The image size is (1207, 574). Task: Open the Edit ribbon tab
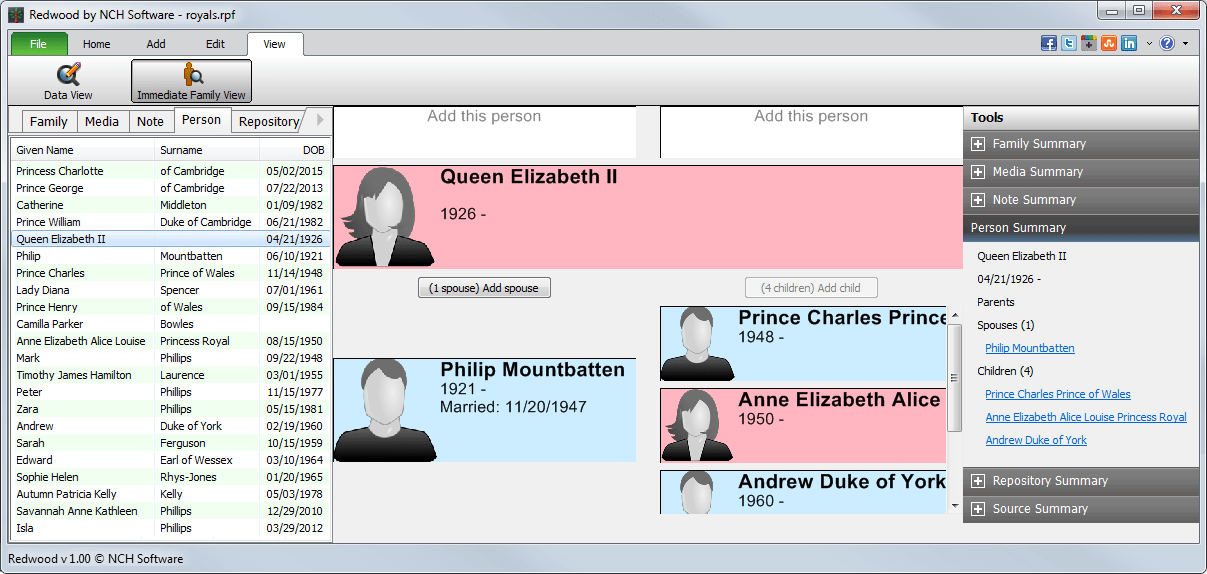[215, 44]
